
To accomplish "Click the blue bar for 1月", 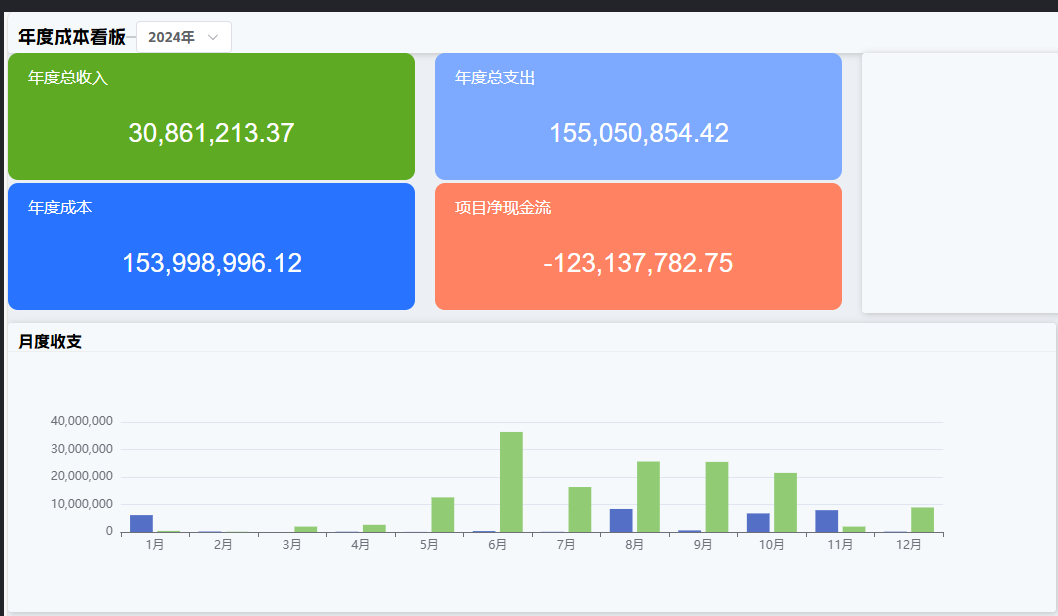I will pyautogui.click(x=141, y=523).
